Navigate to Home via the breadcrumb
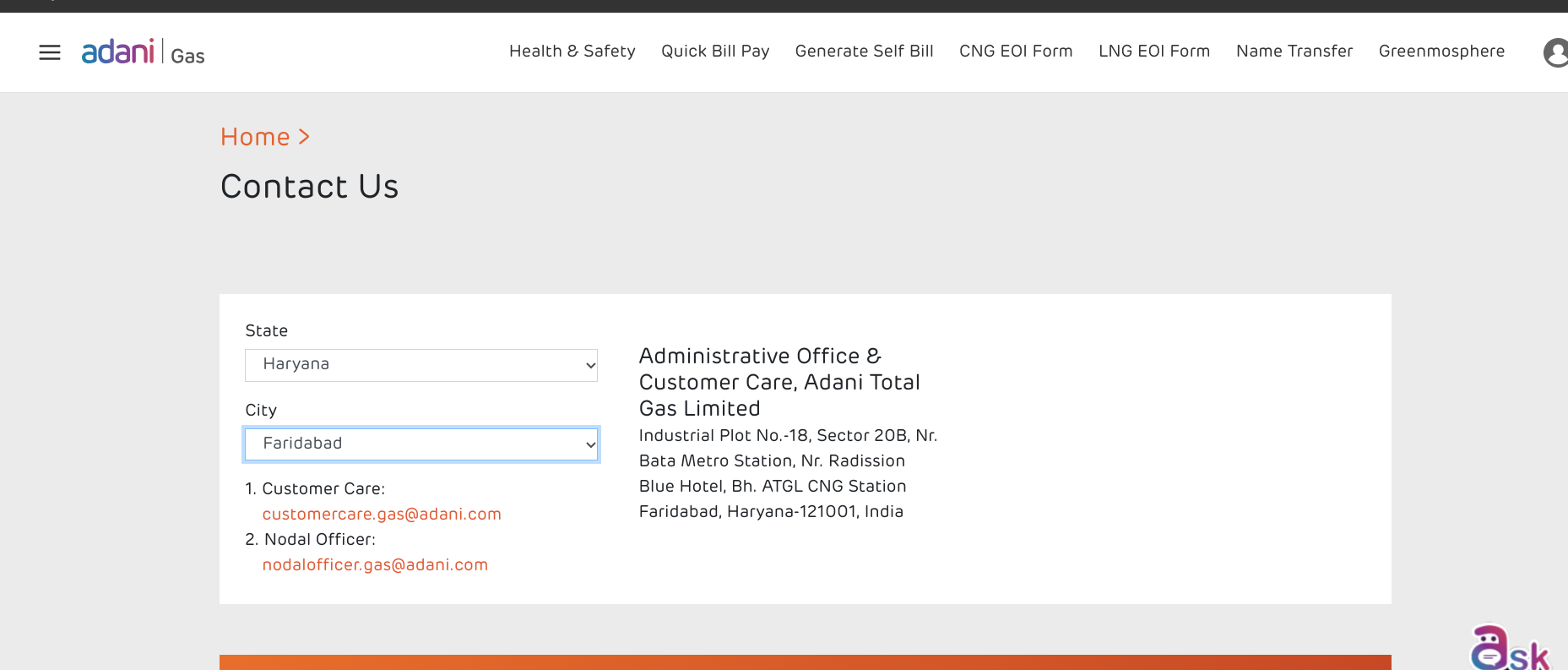 click(x=255, y=137)
